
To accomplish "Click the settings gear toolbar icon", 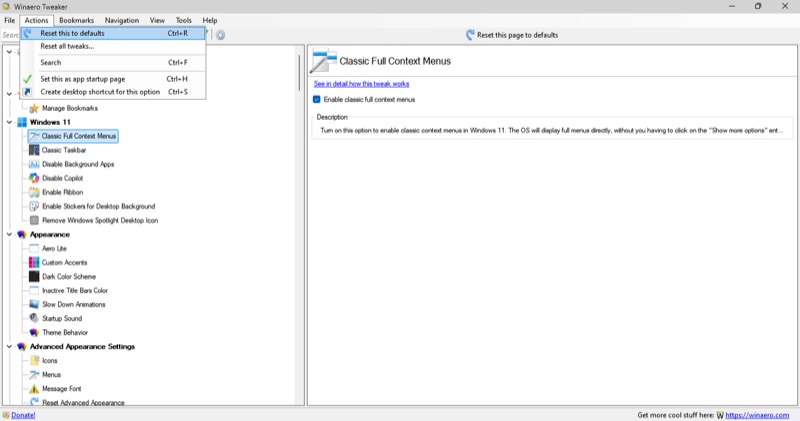I will click(220, 35).
